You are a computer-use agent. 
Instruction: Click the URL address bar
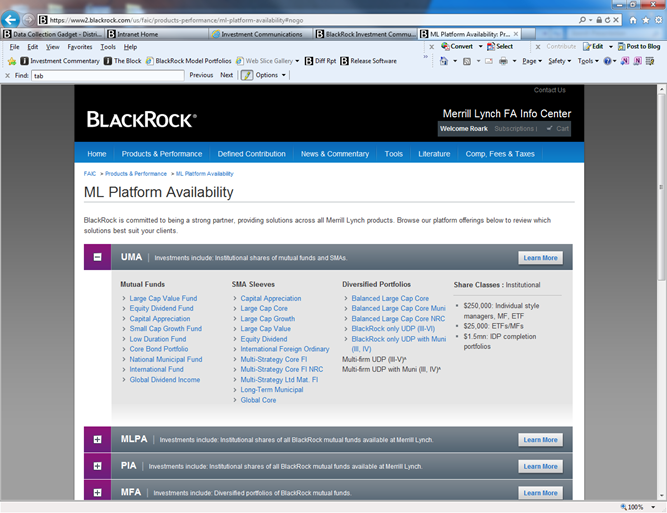coord(308,20)
